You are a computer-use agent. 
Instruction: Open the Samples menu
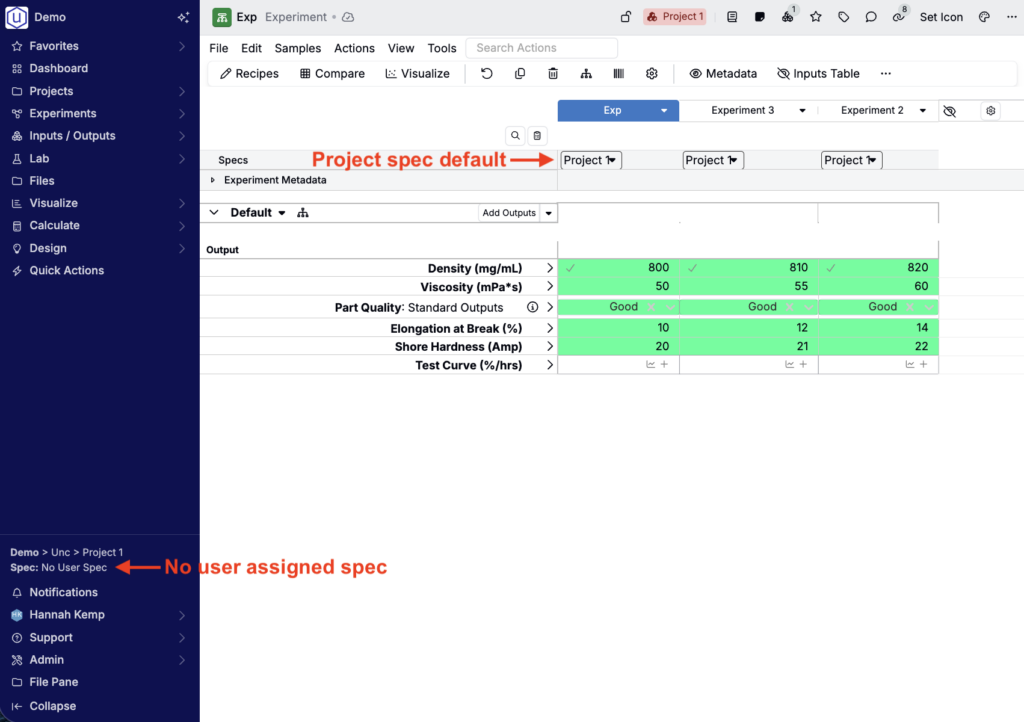click(298, 48)
